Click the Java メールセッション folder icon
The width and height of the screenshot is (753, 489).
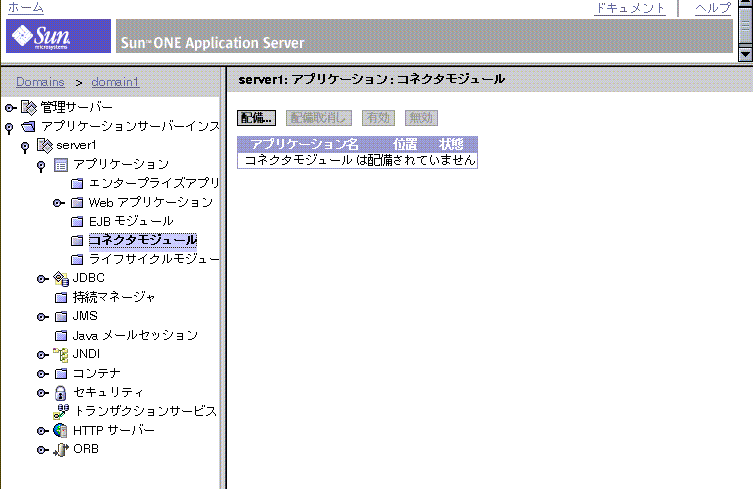click(x=61, y=336)
